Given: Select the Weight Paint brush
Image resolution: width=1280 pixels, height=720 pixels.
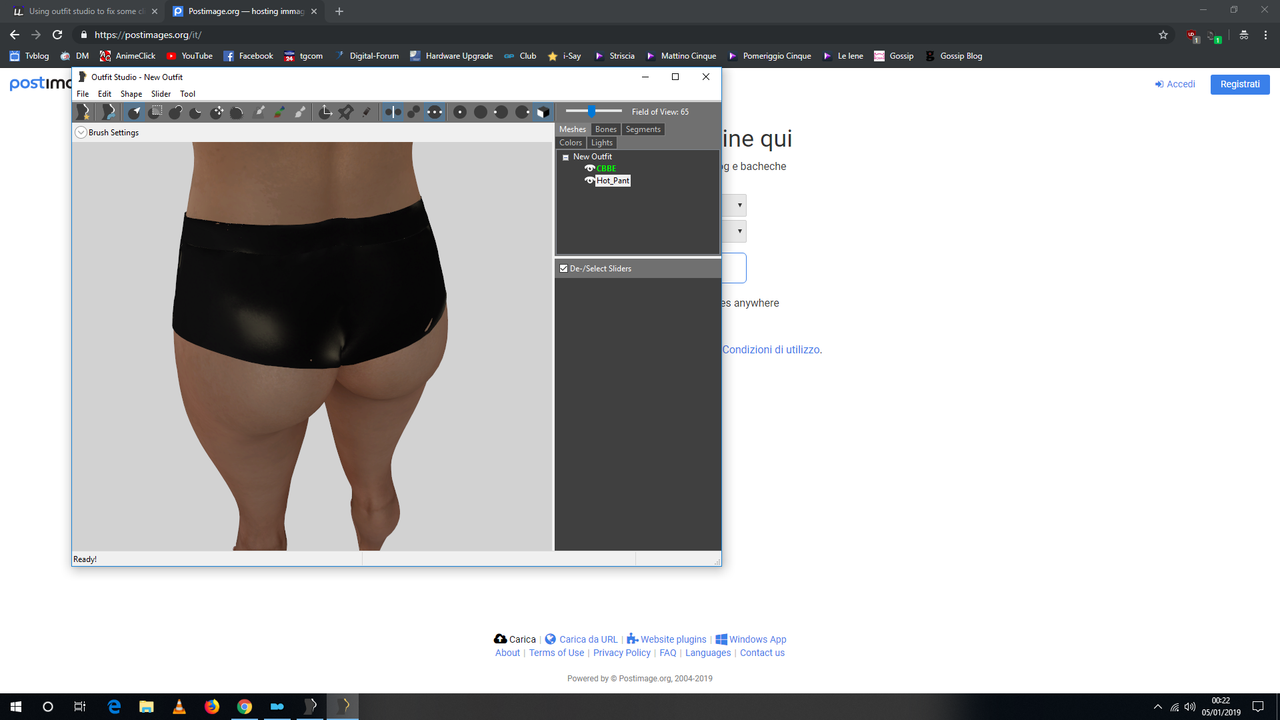Looking at the screenshot, I should click(x=259, y=112).
